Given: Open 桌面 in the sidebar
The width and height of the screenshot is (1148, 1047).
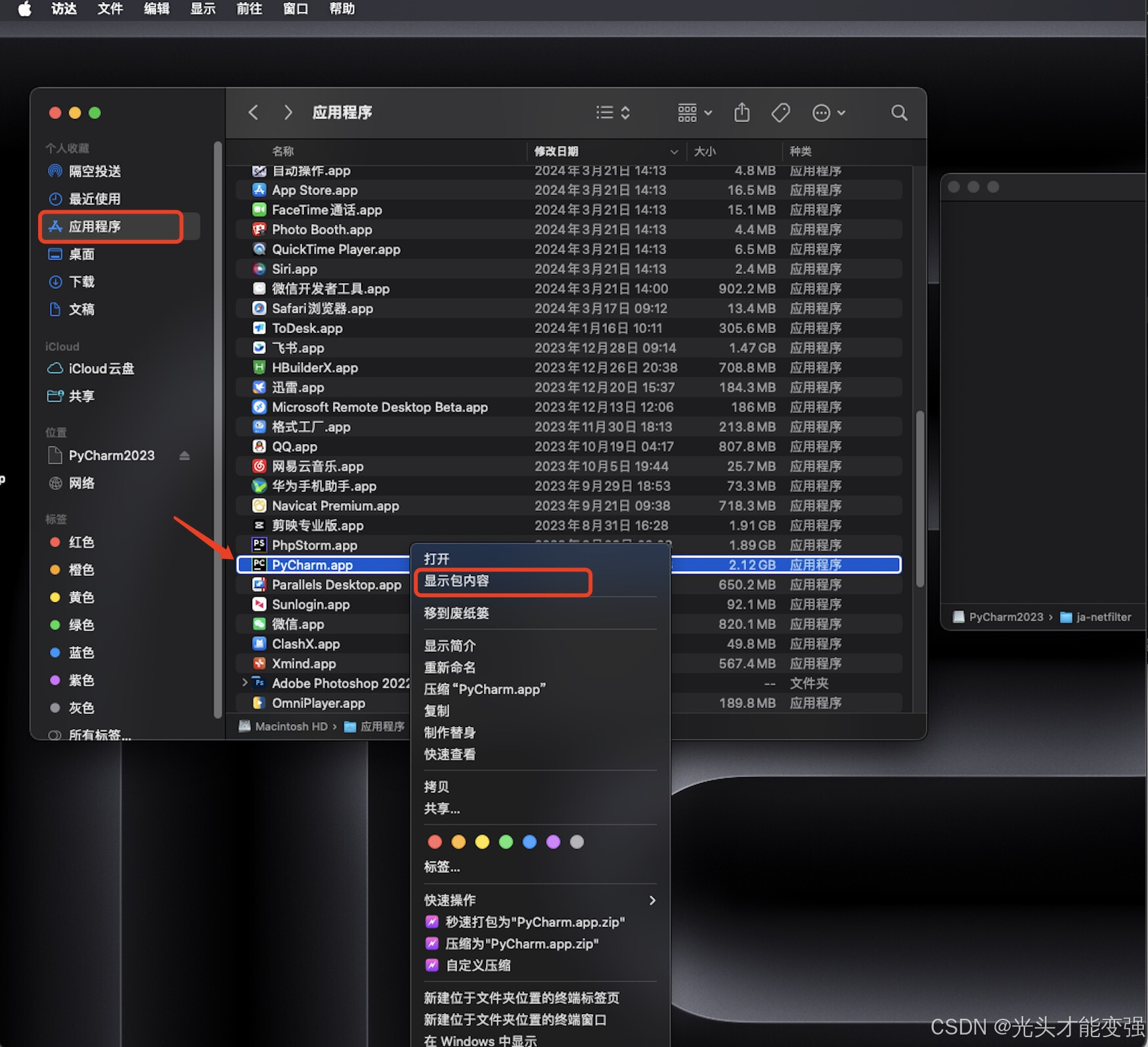Looking at the screenshot, I should pos(72,254).
